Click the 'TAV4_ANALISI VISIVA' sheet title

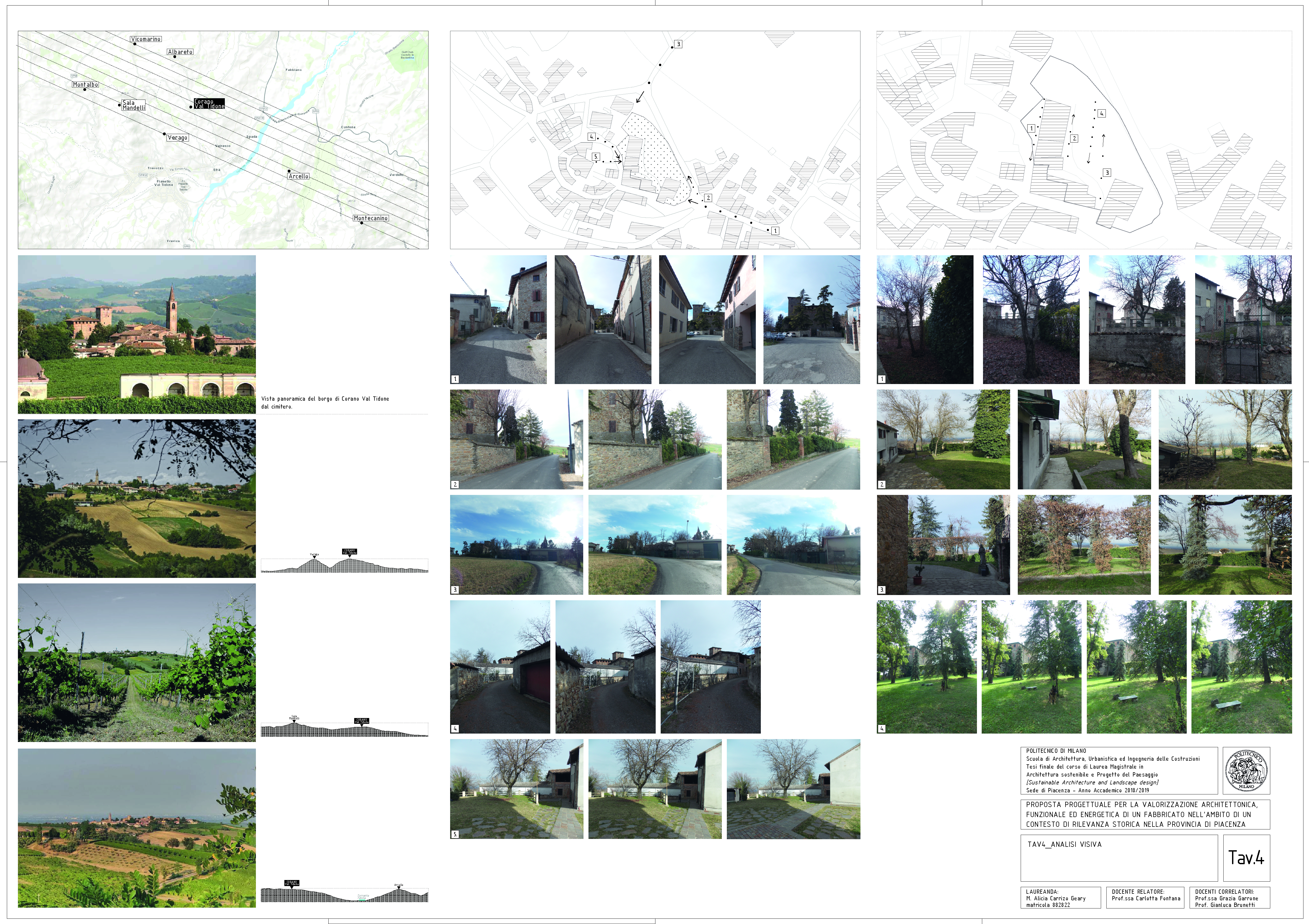click(1064, 844)
